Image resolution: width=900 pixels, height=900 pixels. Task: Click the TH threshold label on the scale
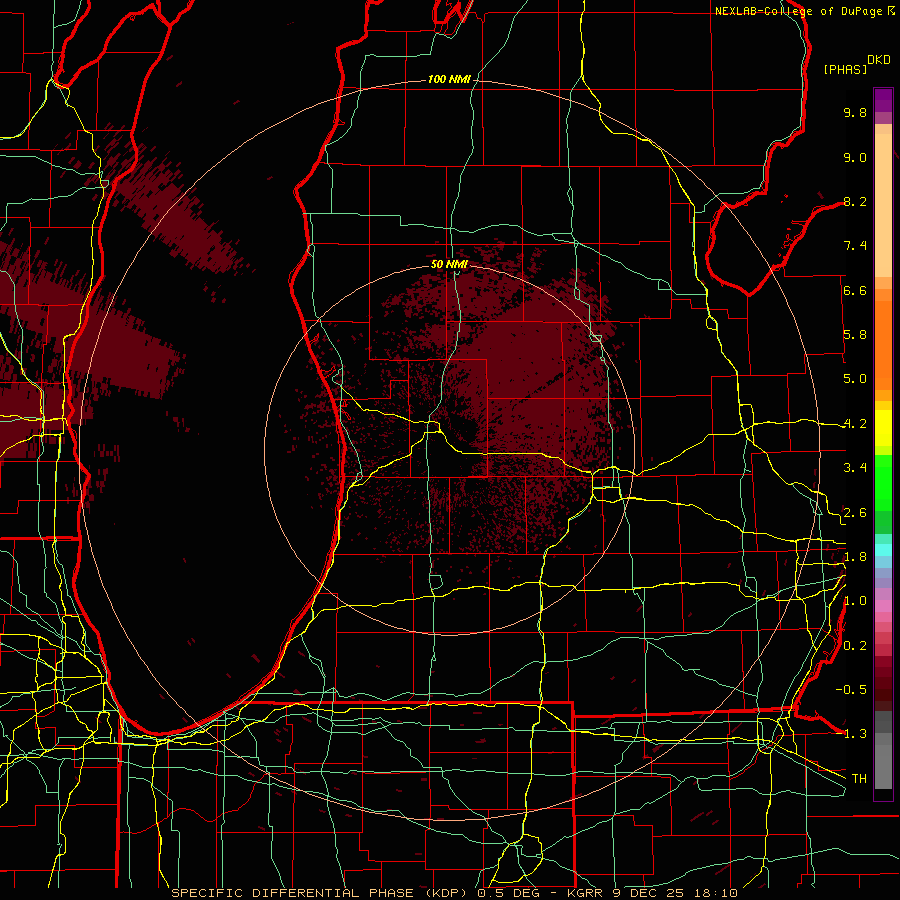[x=859, y=779]
